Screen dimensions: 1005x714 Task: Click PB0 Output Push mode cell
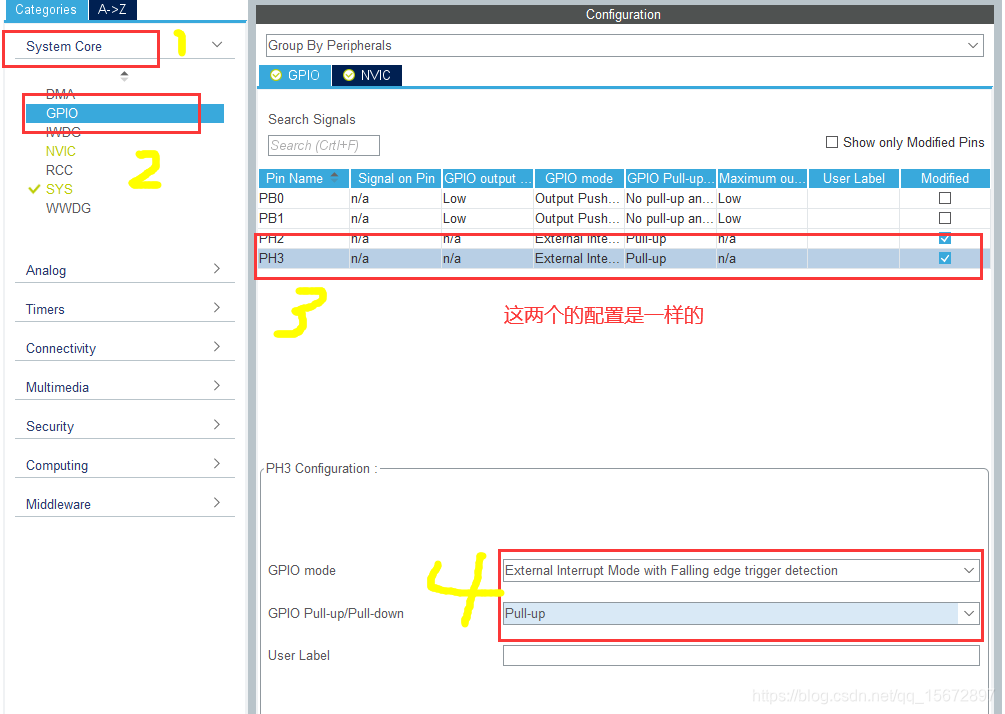tap(579, 199)
